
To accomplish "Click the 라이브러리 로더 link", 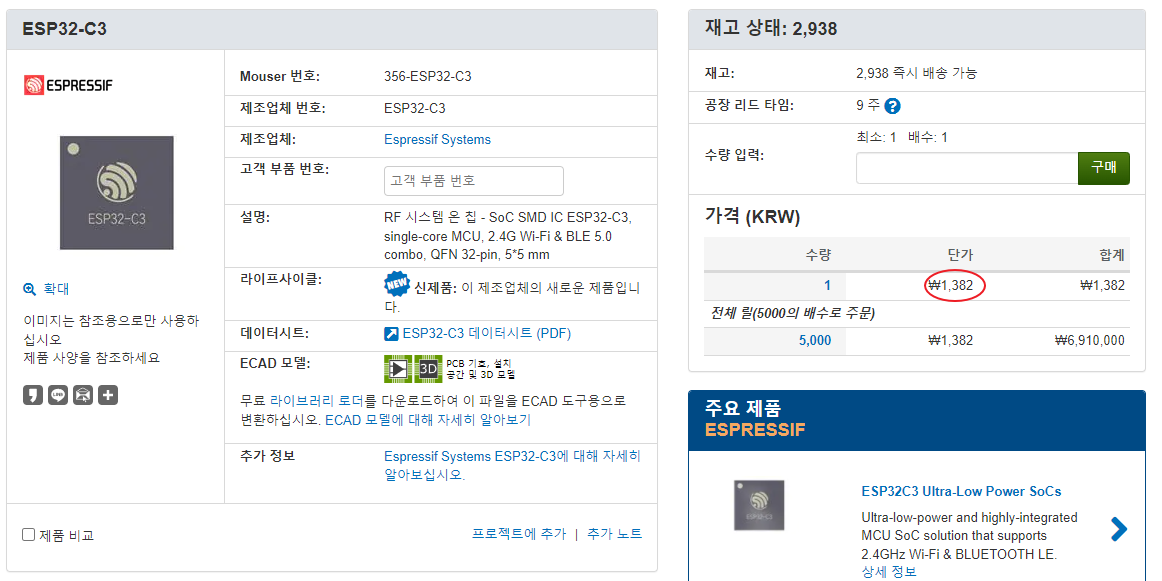I will tap(316, 401).
